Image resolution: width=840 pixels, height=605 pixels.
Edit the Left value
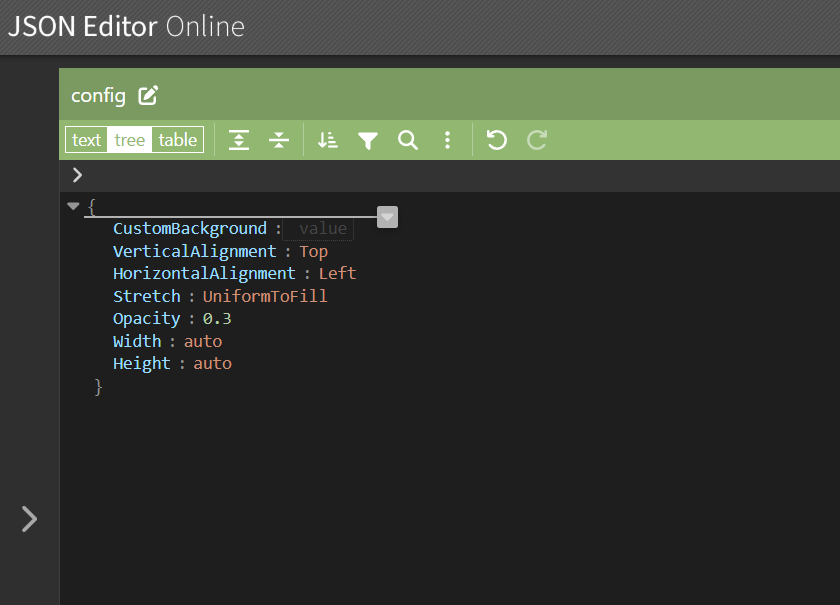click(338, 273)
